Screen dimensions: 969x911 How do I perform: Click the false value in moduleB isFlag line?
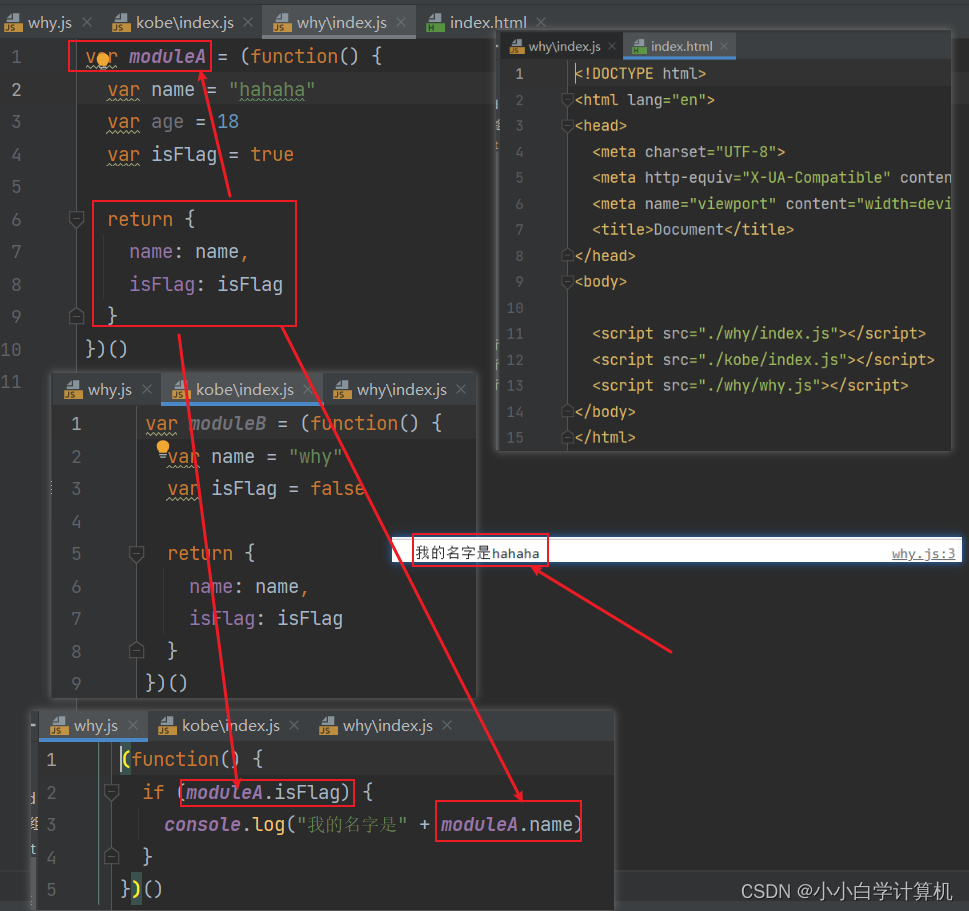point(337,489)
